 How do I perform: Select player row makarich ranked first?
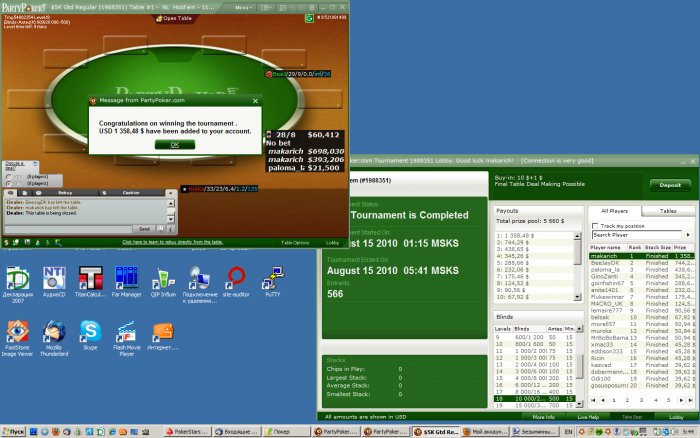point(642,256)
